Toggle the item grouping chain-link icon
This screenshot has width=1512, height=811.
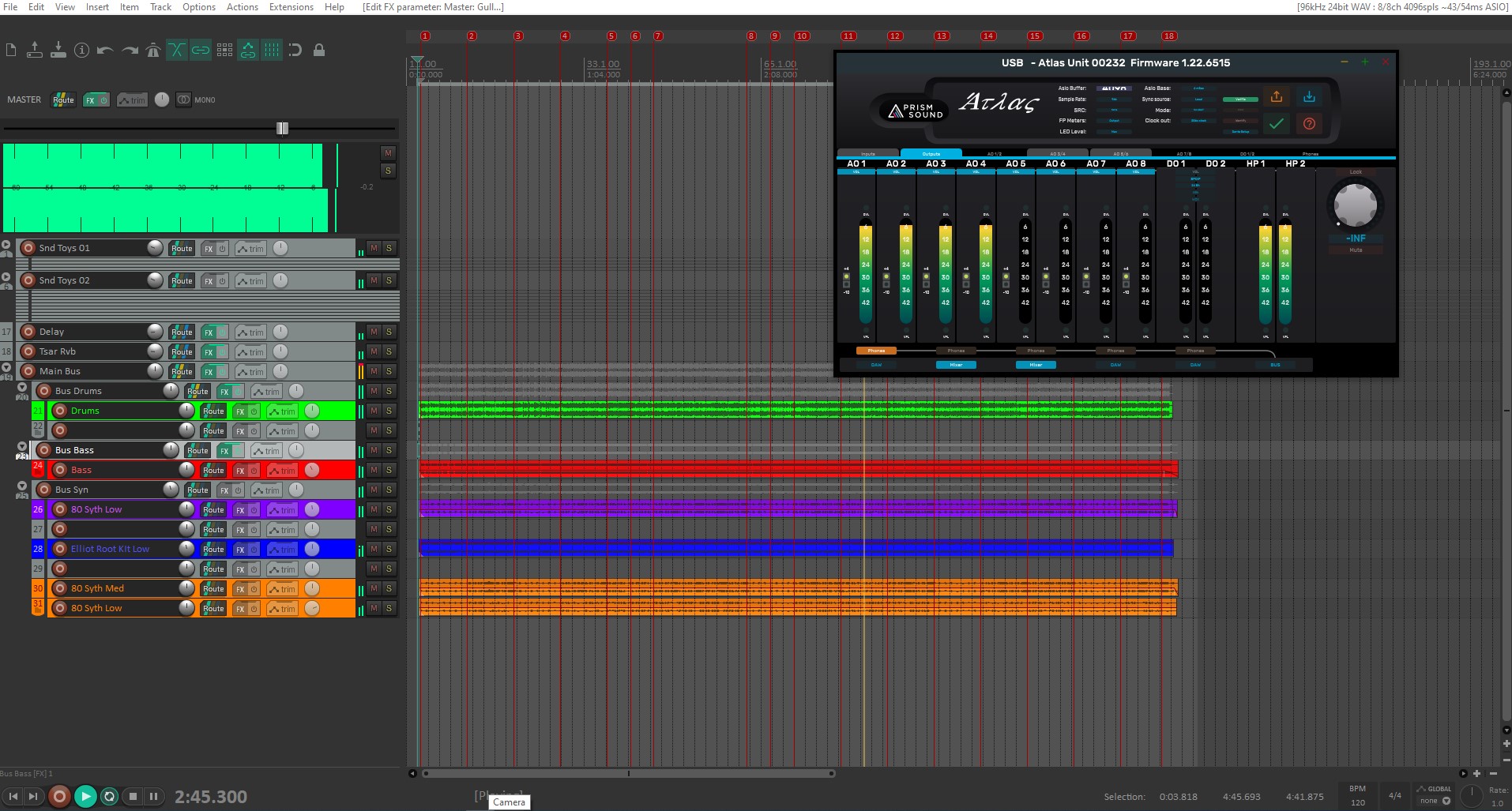click(201, 51)
